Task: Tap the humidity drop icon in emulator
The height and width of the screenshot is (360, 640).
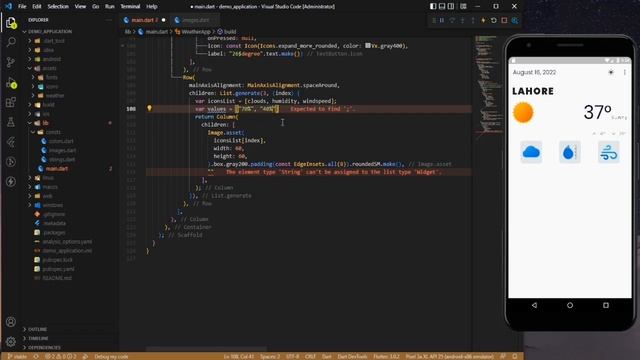Action: point(569,152)
